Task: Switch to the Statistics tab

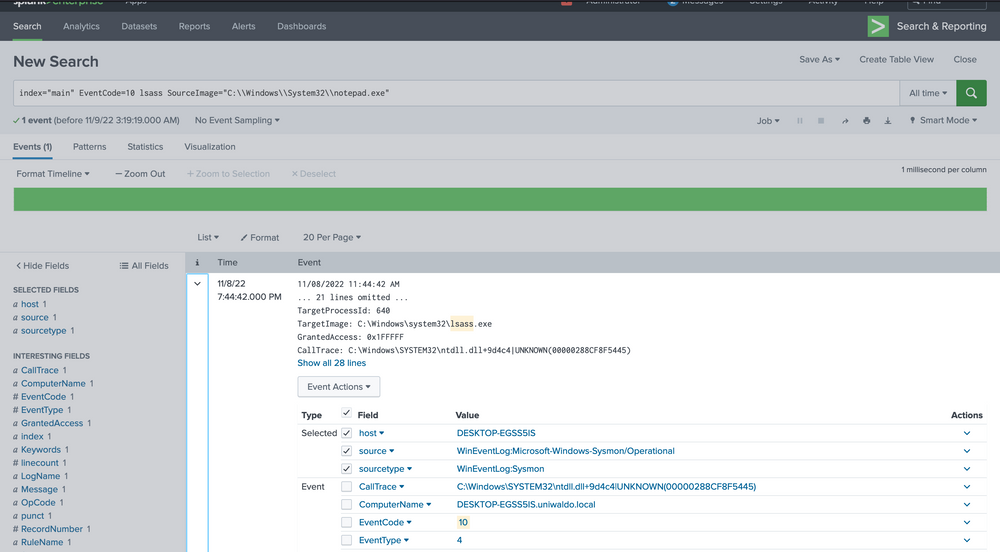Action: coord(145,147)
